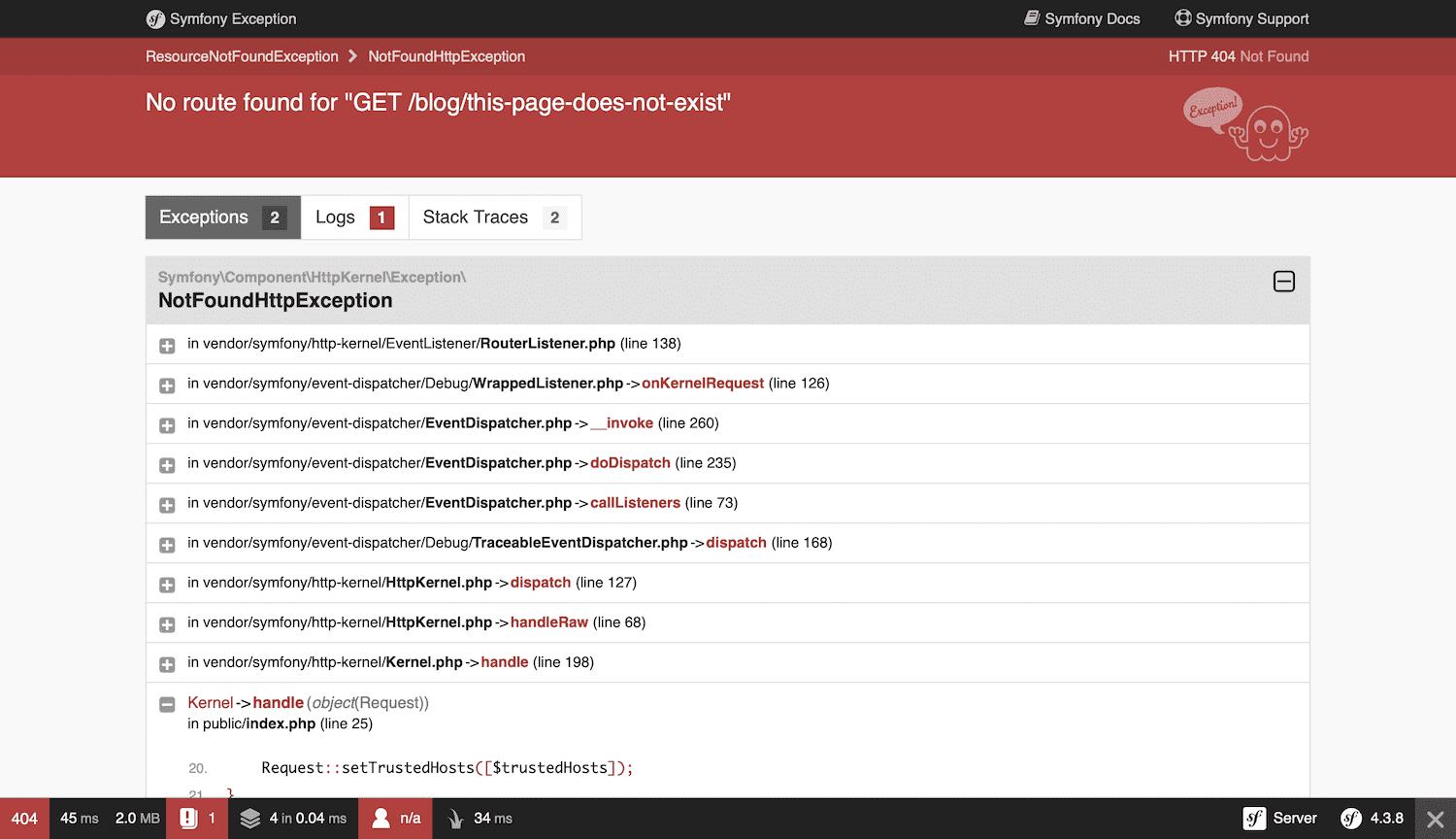Click the Symfony Docs book icon
The height and width of the screenshot is (839, 1456).
point(1032,18)
